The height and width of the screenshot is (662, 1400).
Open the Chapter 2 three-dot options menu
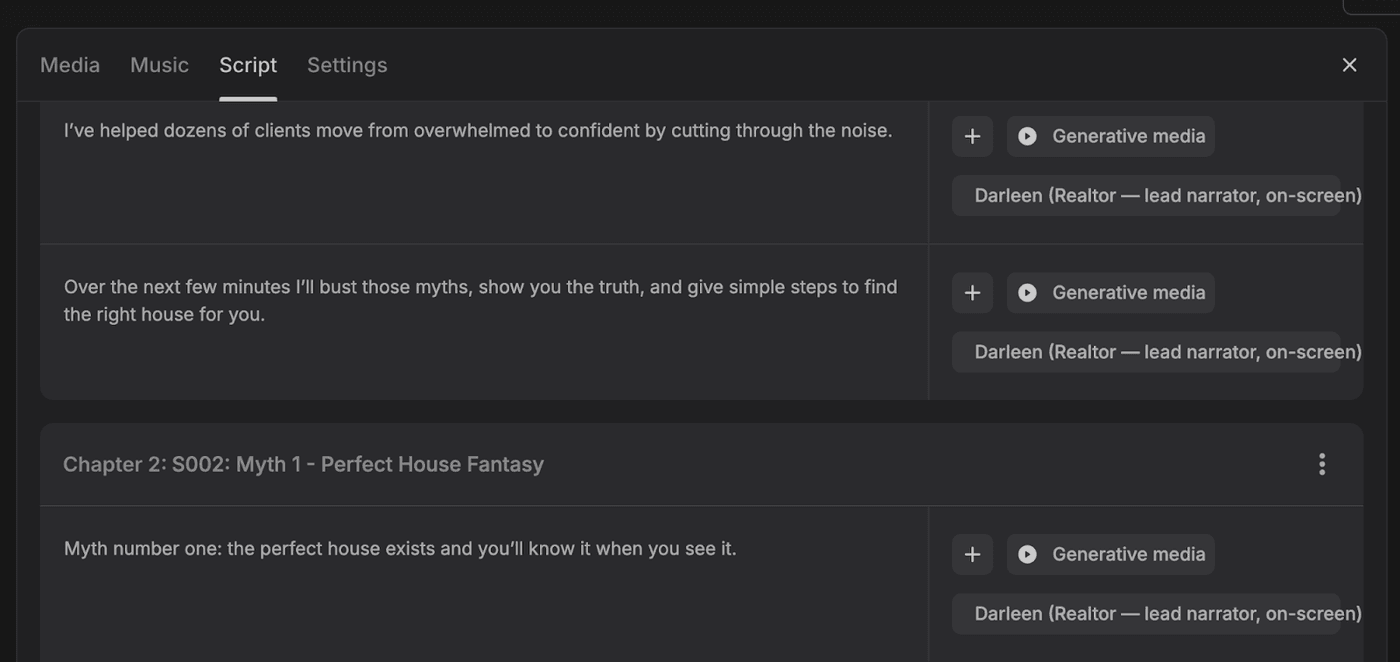pyautogui.click(x=1321, y=464)
